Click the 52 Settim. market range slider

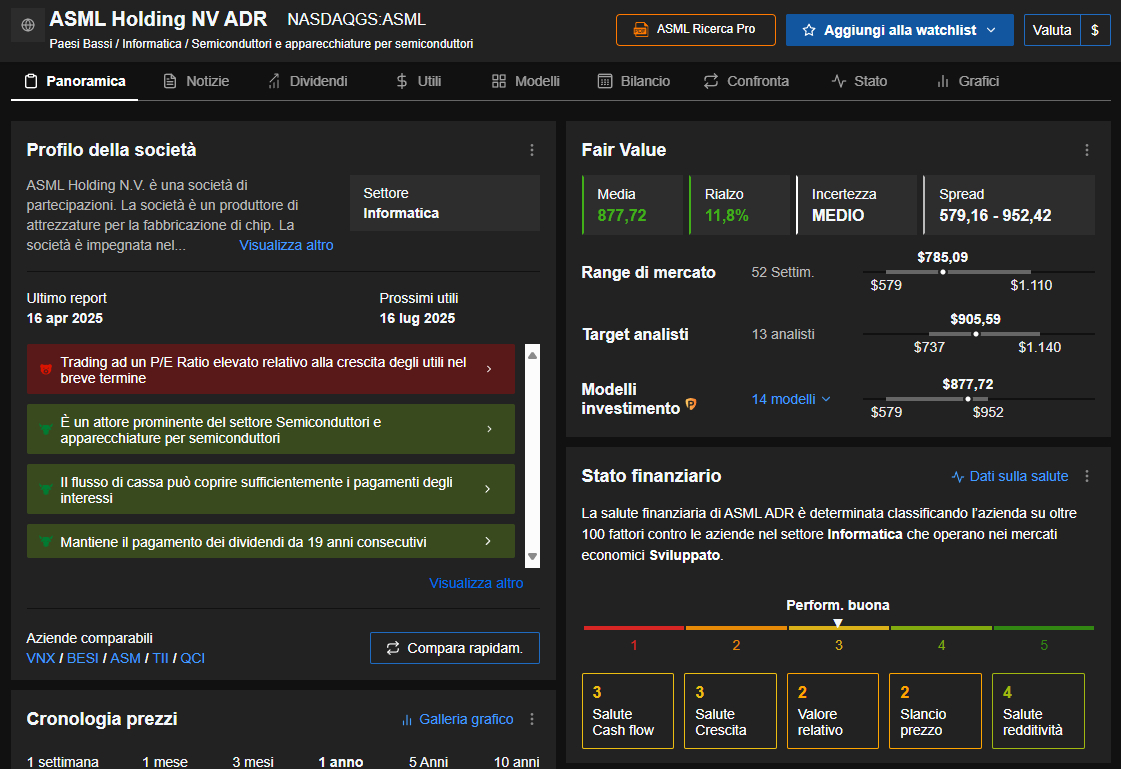979,272
